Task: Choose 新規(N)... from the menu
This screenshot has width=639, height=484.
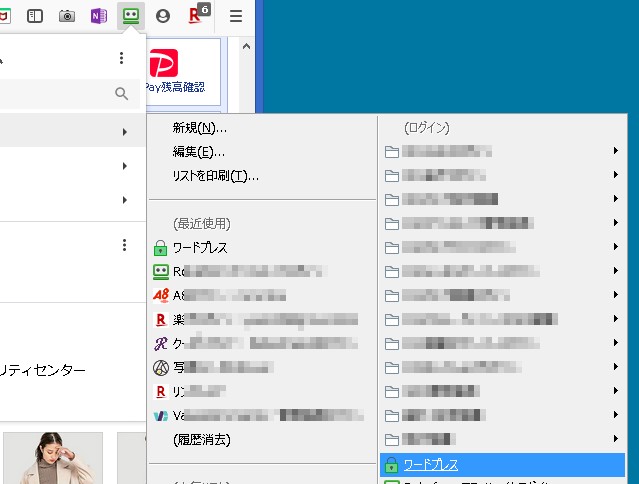Action: pyautogui.click(x=200, y=128)
